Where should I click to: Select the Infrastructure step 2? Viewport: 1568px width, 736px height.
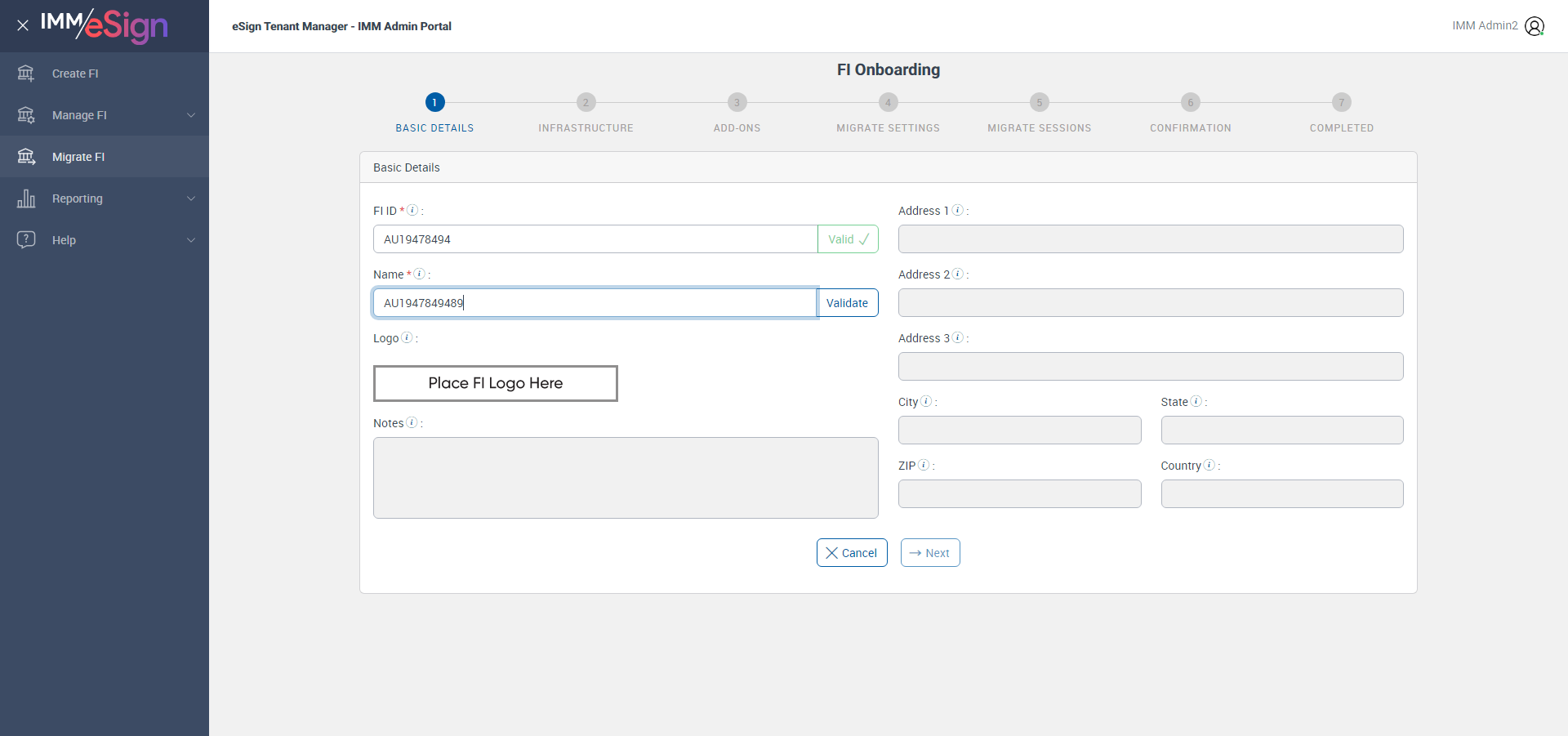(x=586, y=103)
